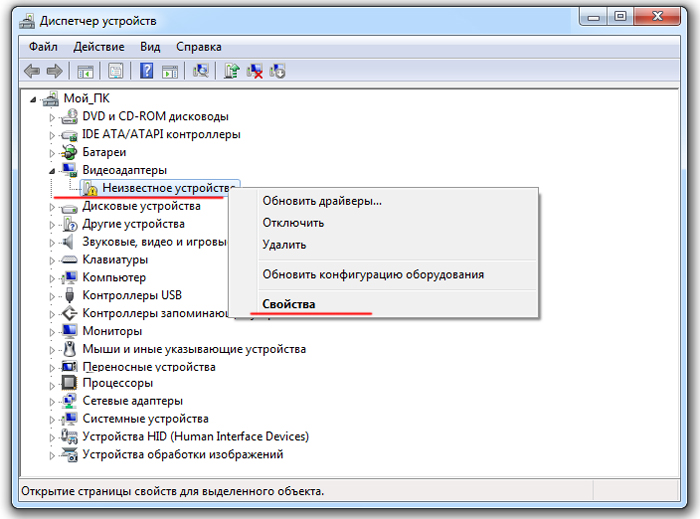Expand the Процессоры tree node
This screenshot has height=519, width=700.
coord(52,383)
